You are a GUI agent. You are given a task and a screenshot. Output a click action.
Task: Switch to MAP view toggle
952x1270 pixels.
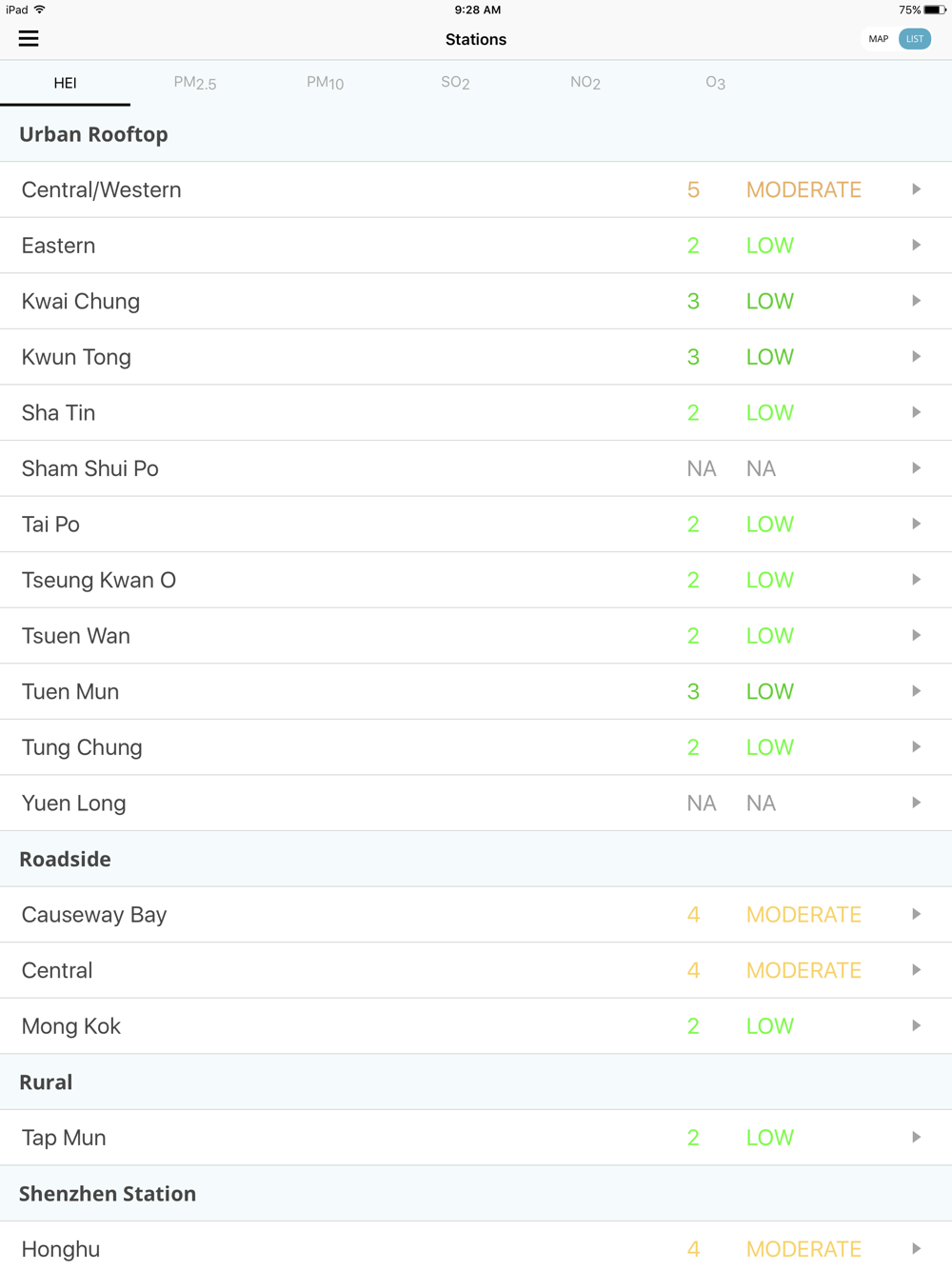point(878,39)
